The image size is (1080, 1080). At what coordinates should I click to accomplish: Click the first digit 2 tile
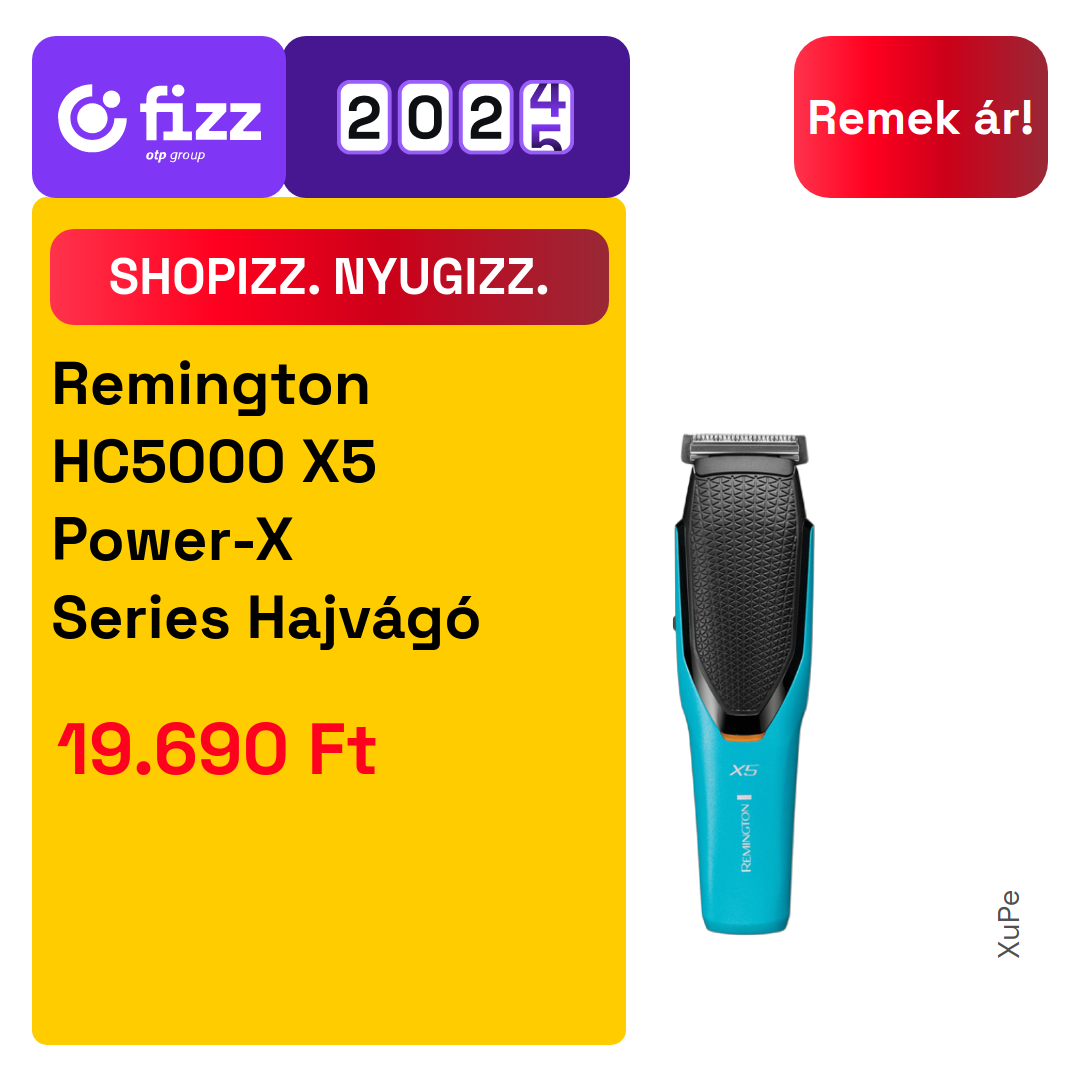click(364, 117)
